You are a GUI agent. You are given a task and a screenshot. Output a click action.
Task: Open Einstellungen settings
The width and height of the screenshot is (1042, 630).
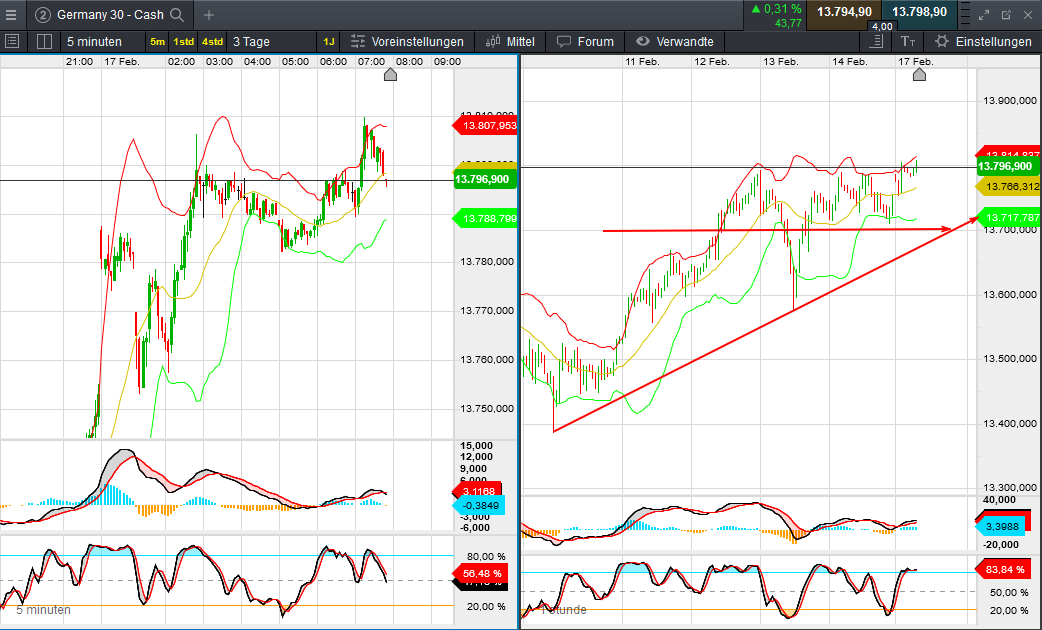pos(983,42)
